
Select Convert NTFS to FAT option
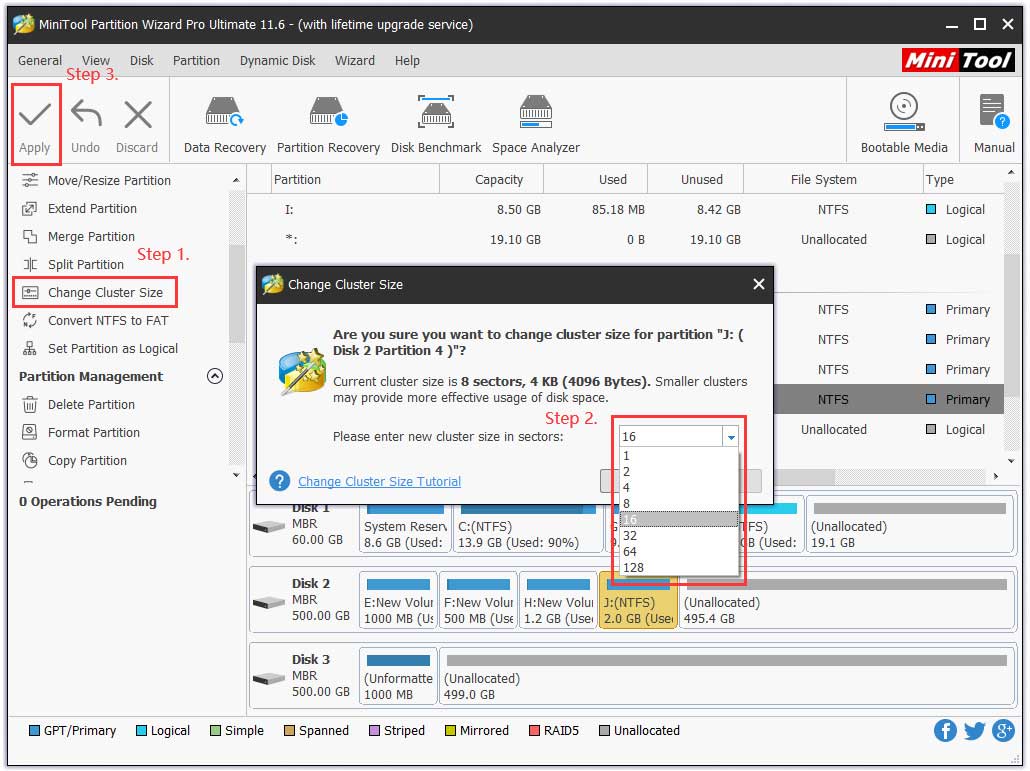click(108, 321)
